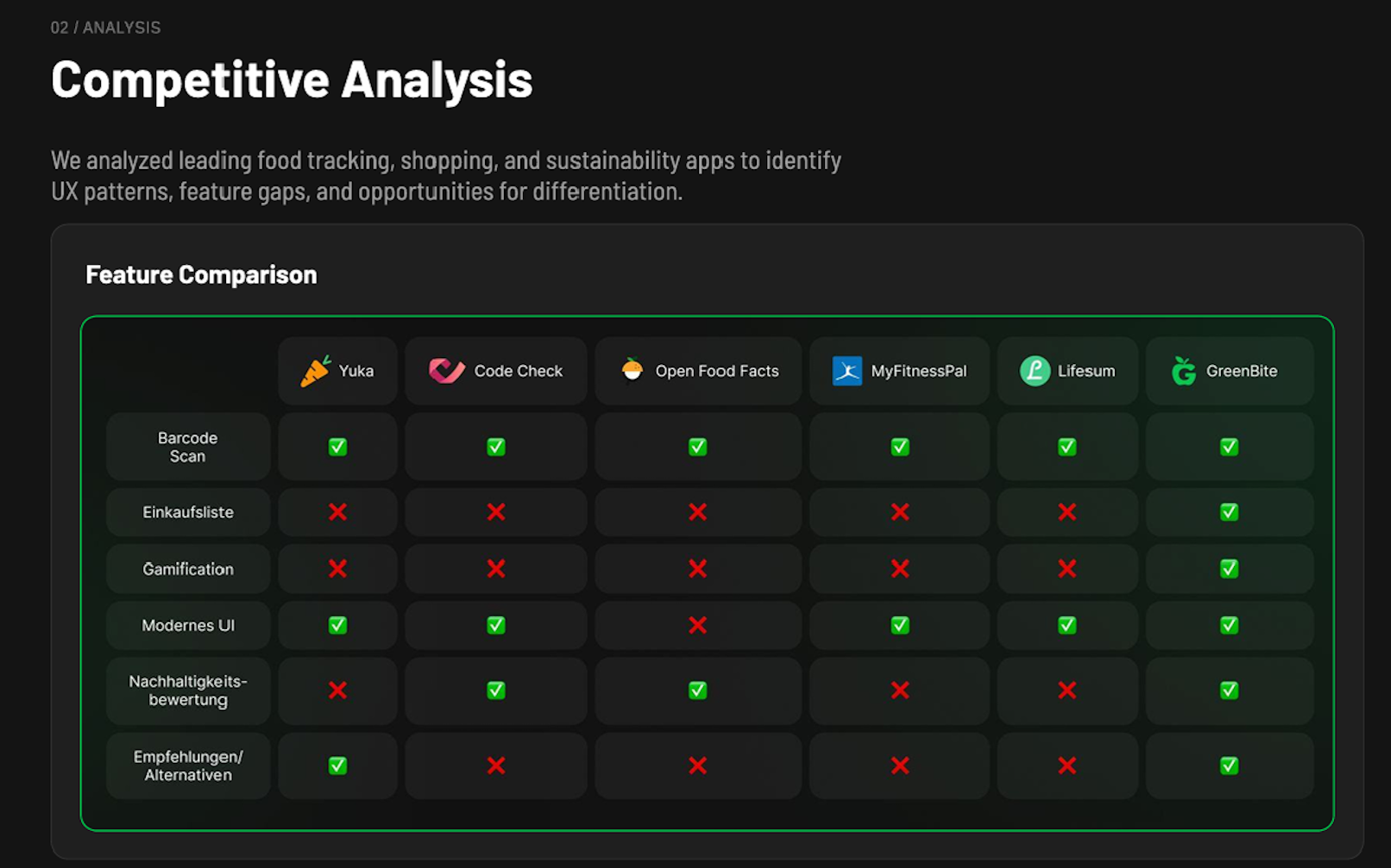Select the Modernes UI row label
Screen dimensions: 1391x868
(x=188, y=626)
